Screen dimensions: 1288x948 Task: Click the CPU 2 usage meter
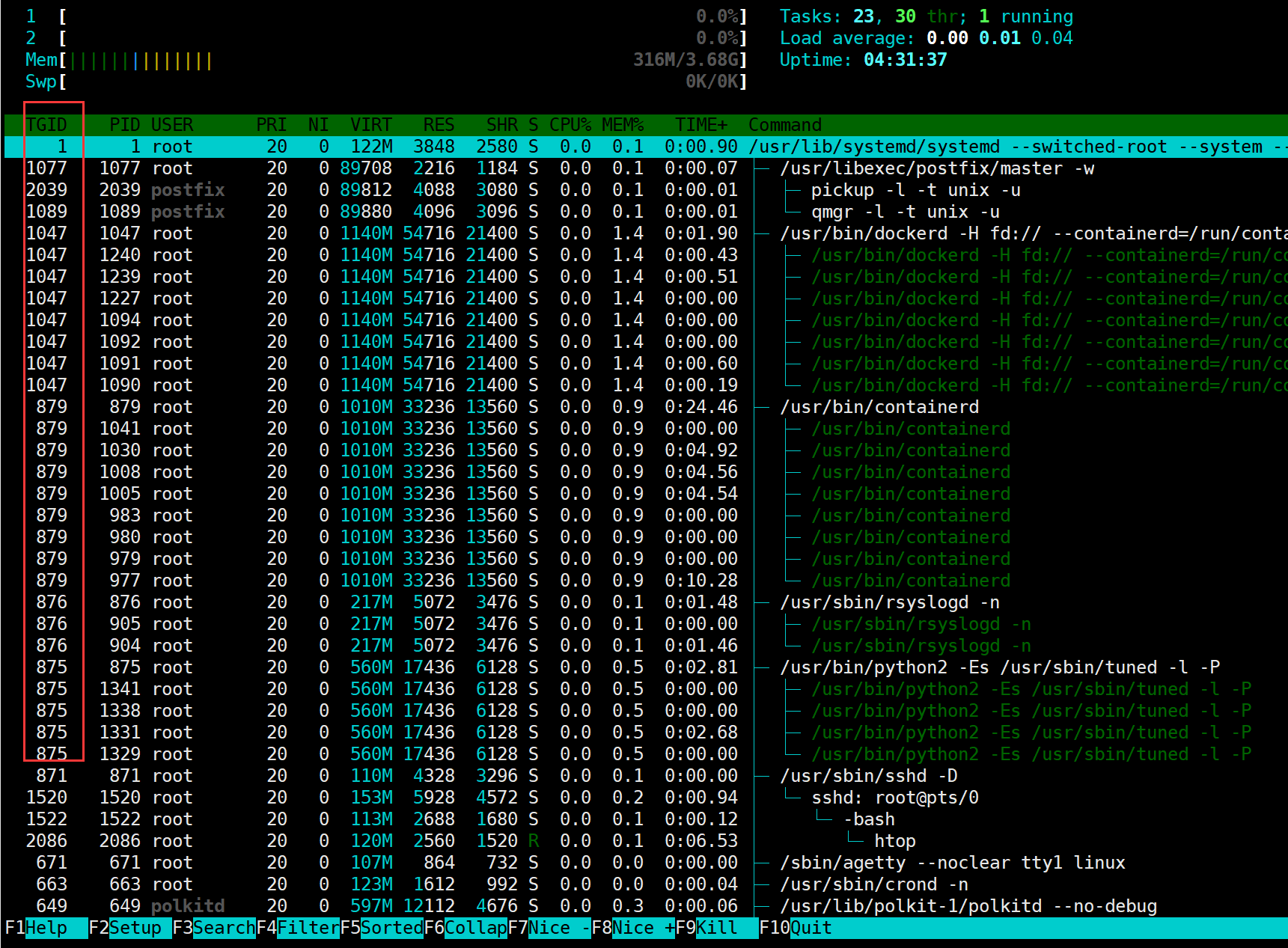tap(386, 38)
